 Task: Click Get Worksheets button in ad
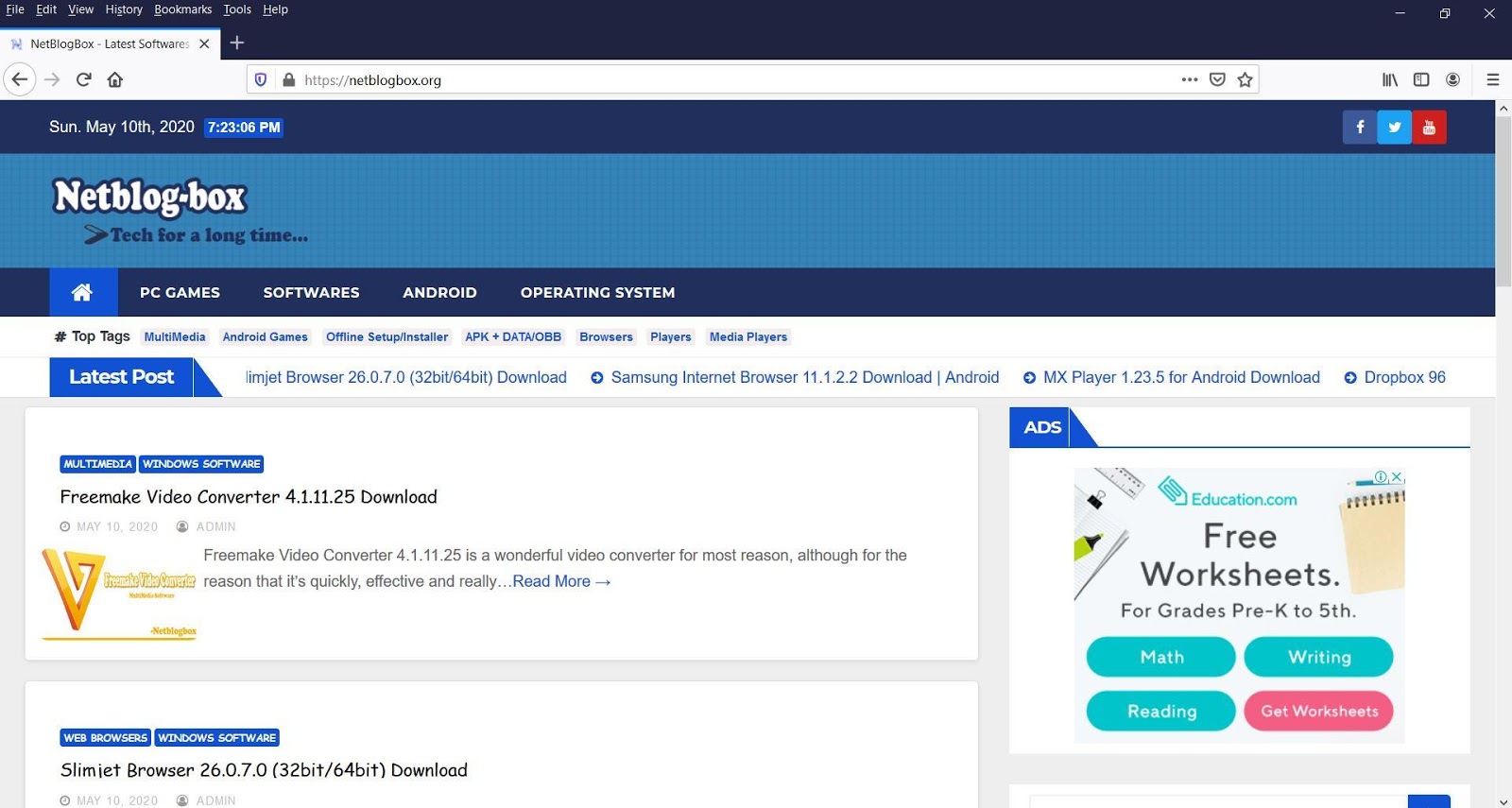[x=1319, y=711]
